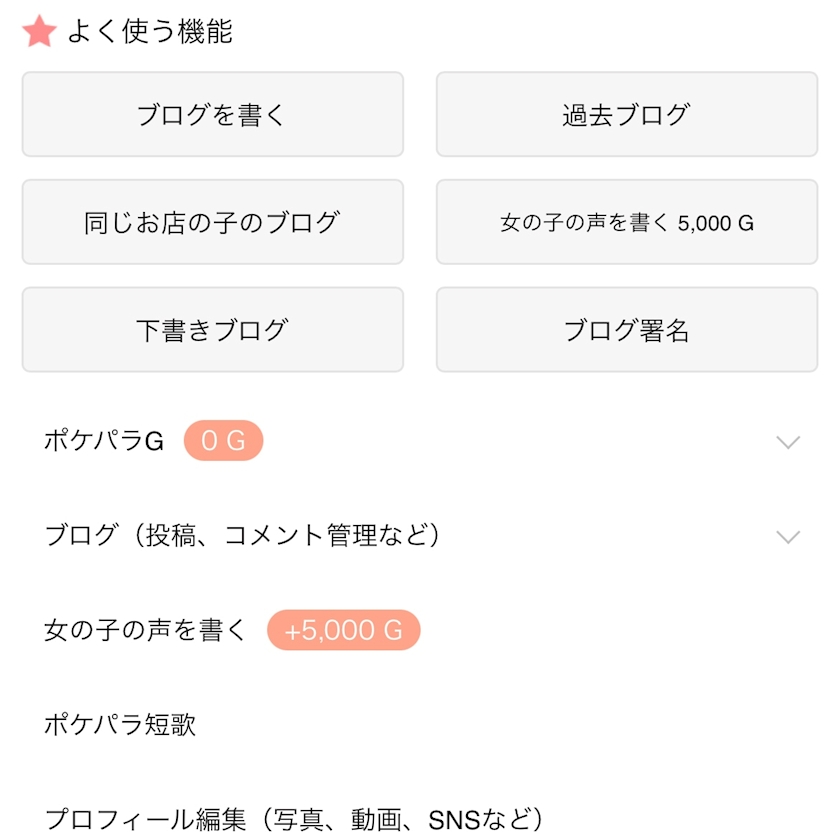This screenshot has width=840, height=840.
Task: Tap the orange +5,000 G reward badge
Action: 343,631
